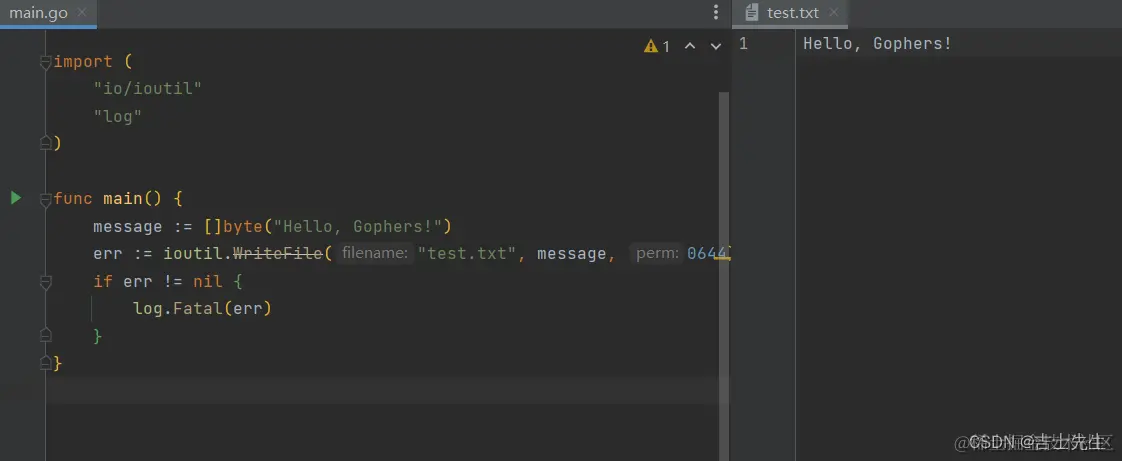Collapse the import block
This screenshot has width=1122, height=461.
46,62
